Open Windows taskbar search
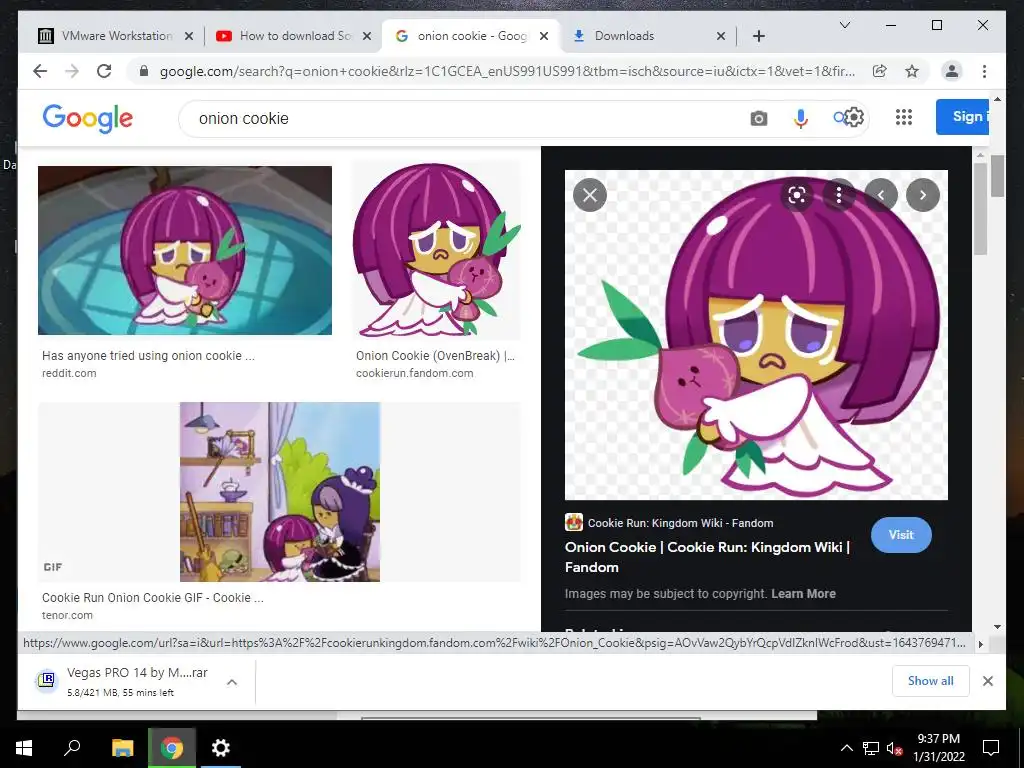 click(72, 748)
